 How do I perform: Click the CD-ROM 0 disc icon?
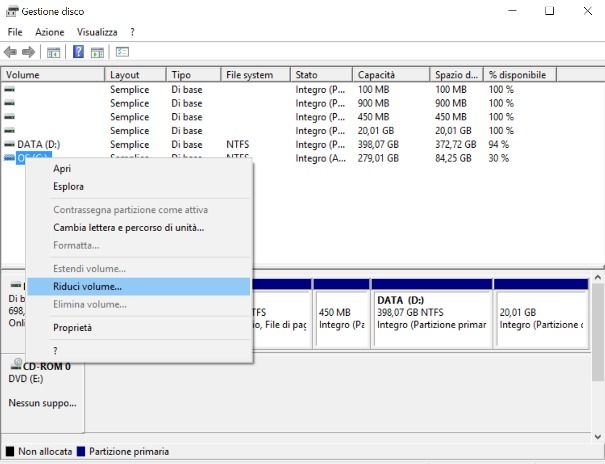tap(16, 364)
